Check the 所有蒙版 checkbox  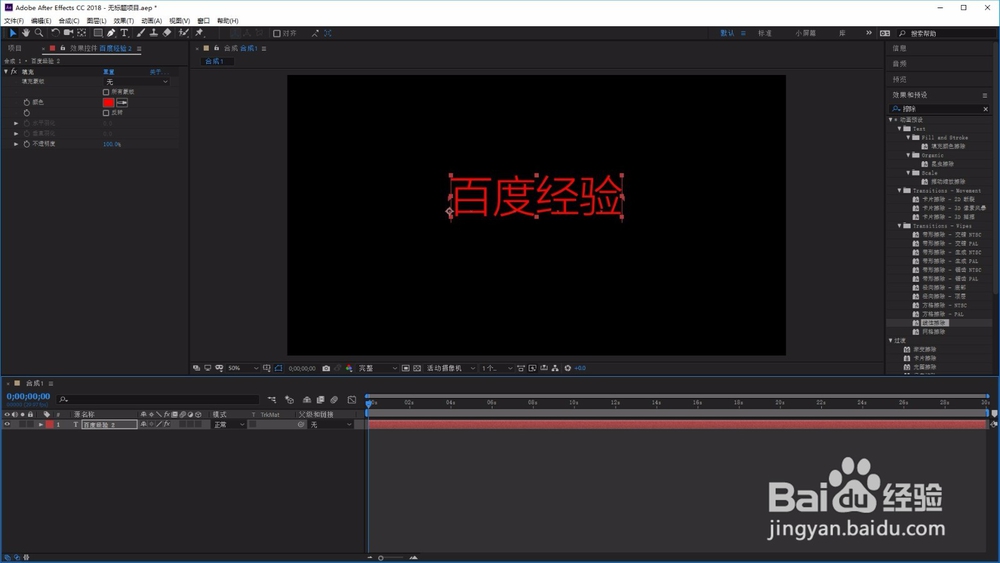106,92
